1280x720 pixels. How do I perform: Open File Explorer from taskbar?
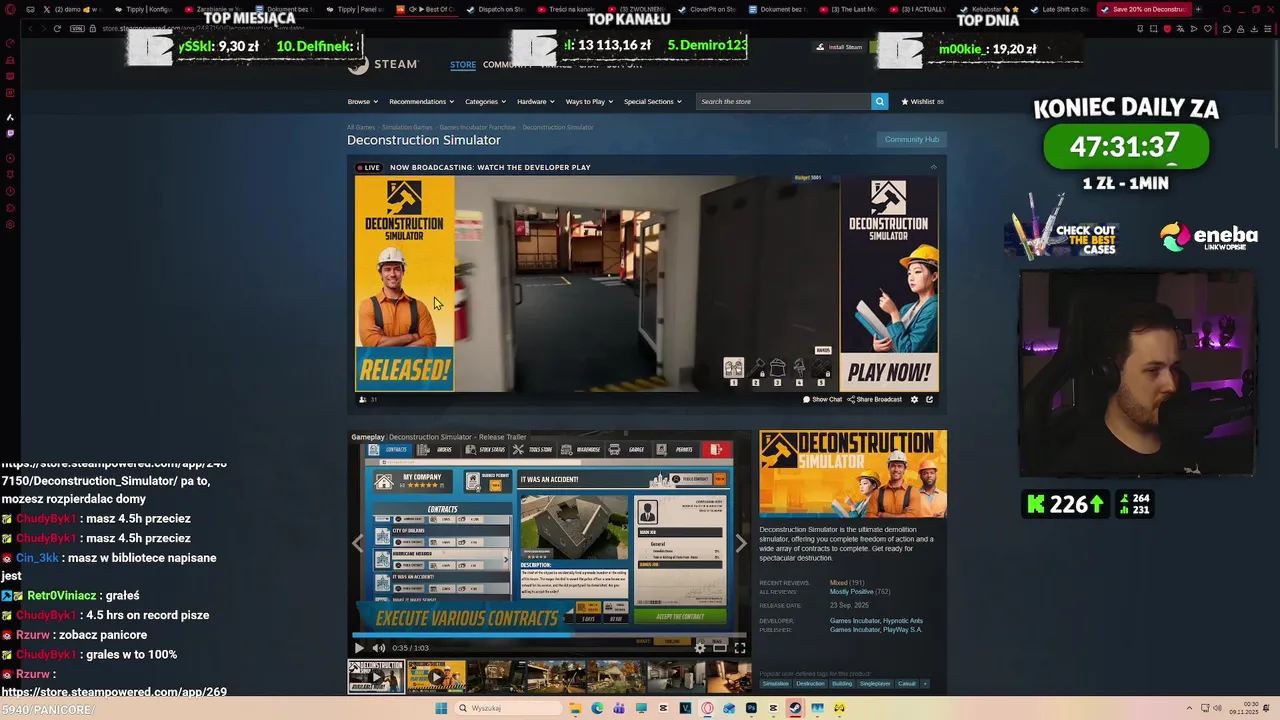click(575, 708)
